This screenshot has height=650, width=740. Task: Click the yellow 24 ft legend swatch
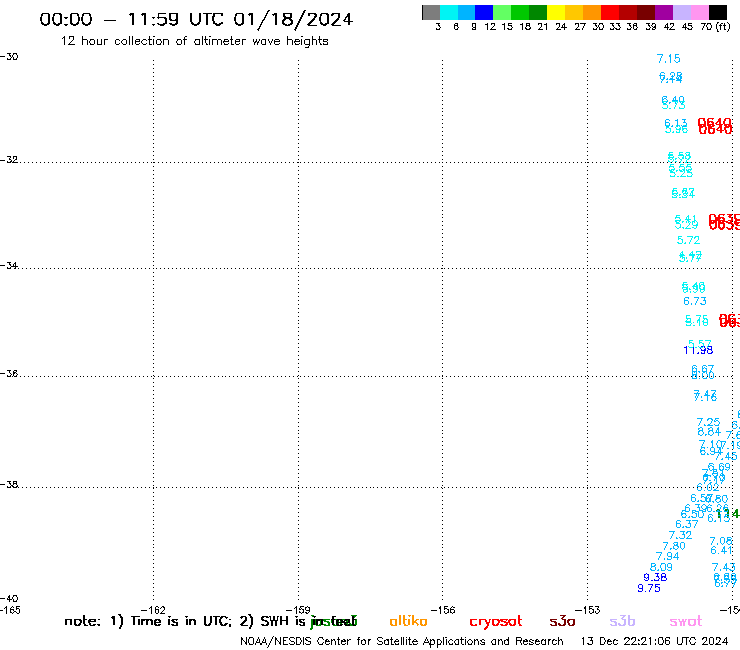(556, 12)
